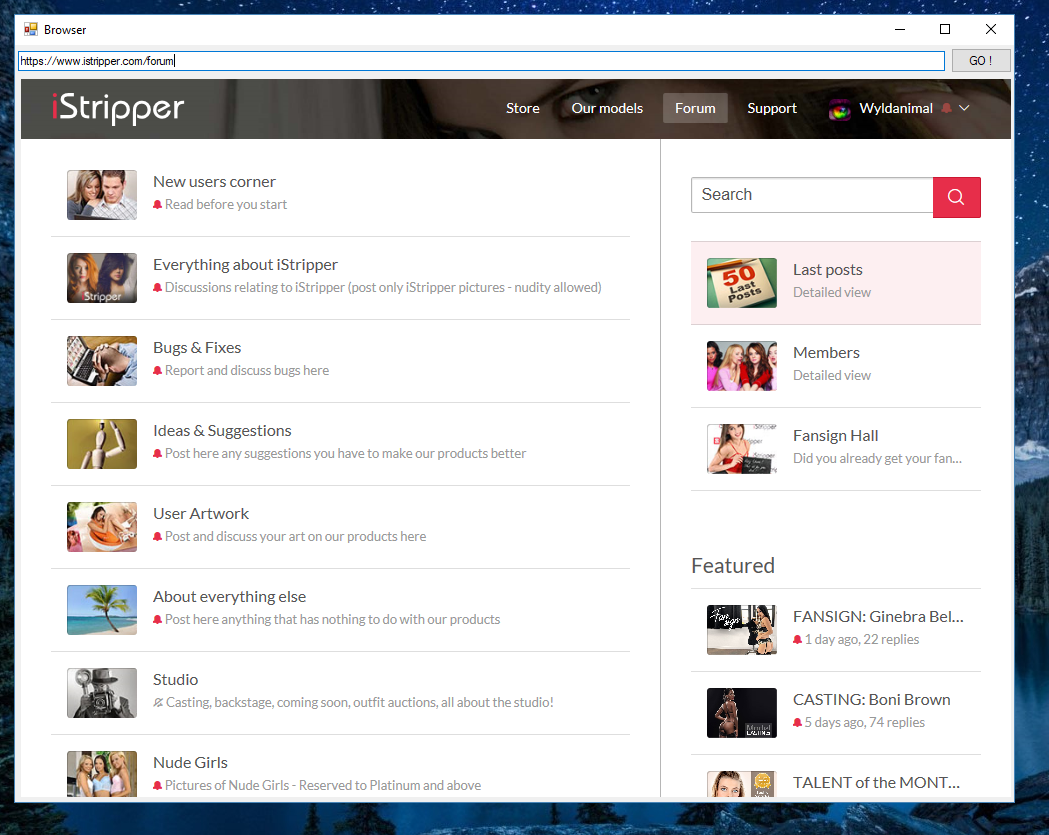Open the Store menu item

click(x=522, y=108)
